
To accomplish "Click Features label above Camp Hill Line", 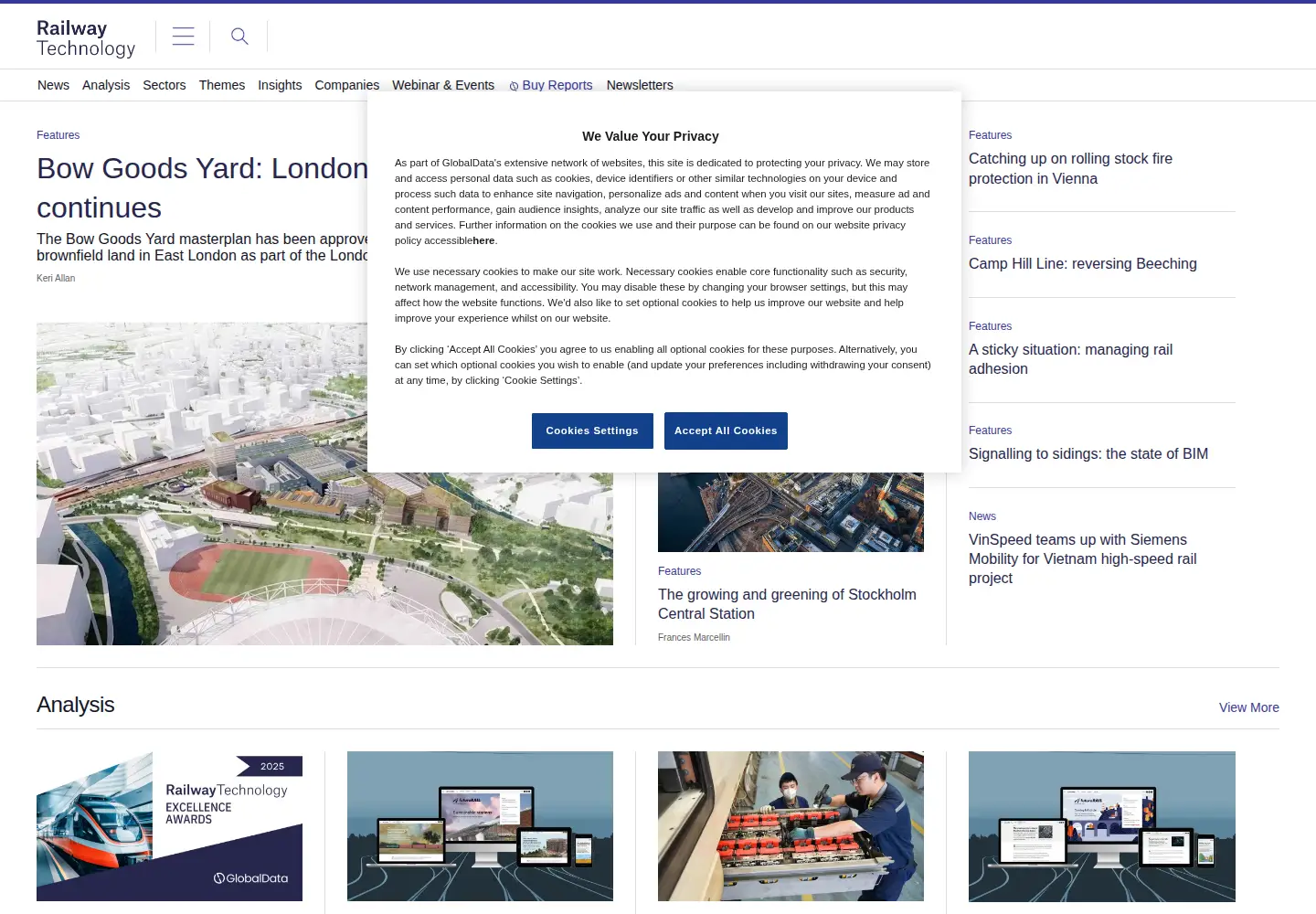I will pos(991,240).
